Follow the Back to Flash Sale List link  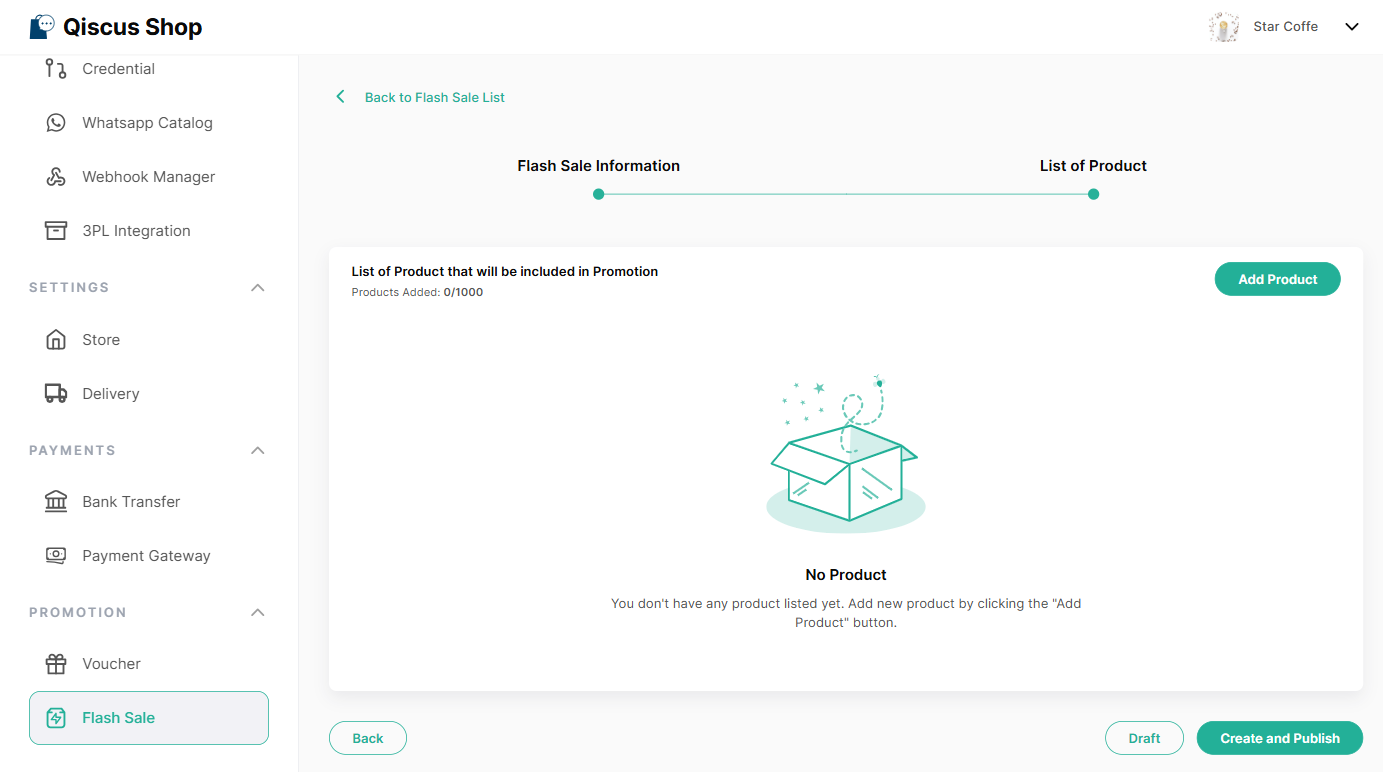click(434, 97)
